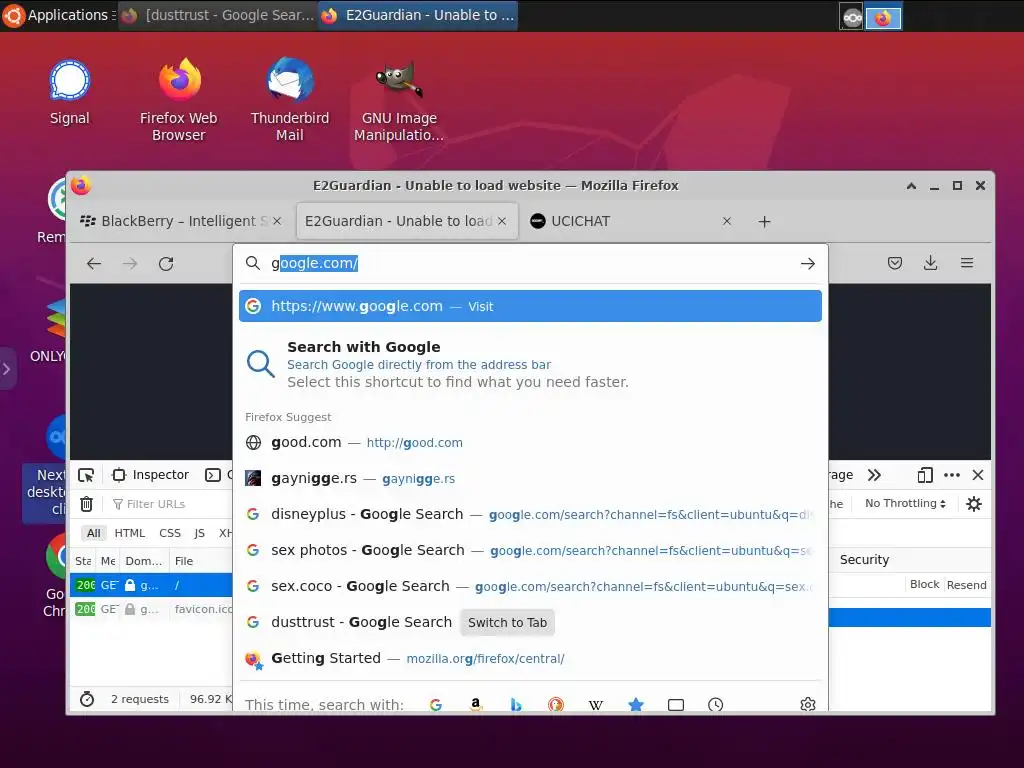
Task: Close the BlackBerry tab
Action: pyautogui.click(x=277, y=221)
